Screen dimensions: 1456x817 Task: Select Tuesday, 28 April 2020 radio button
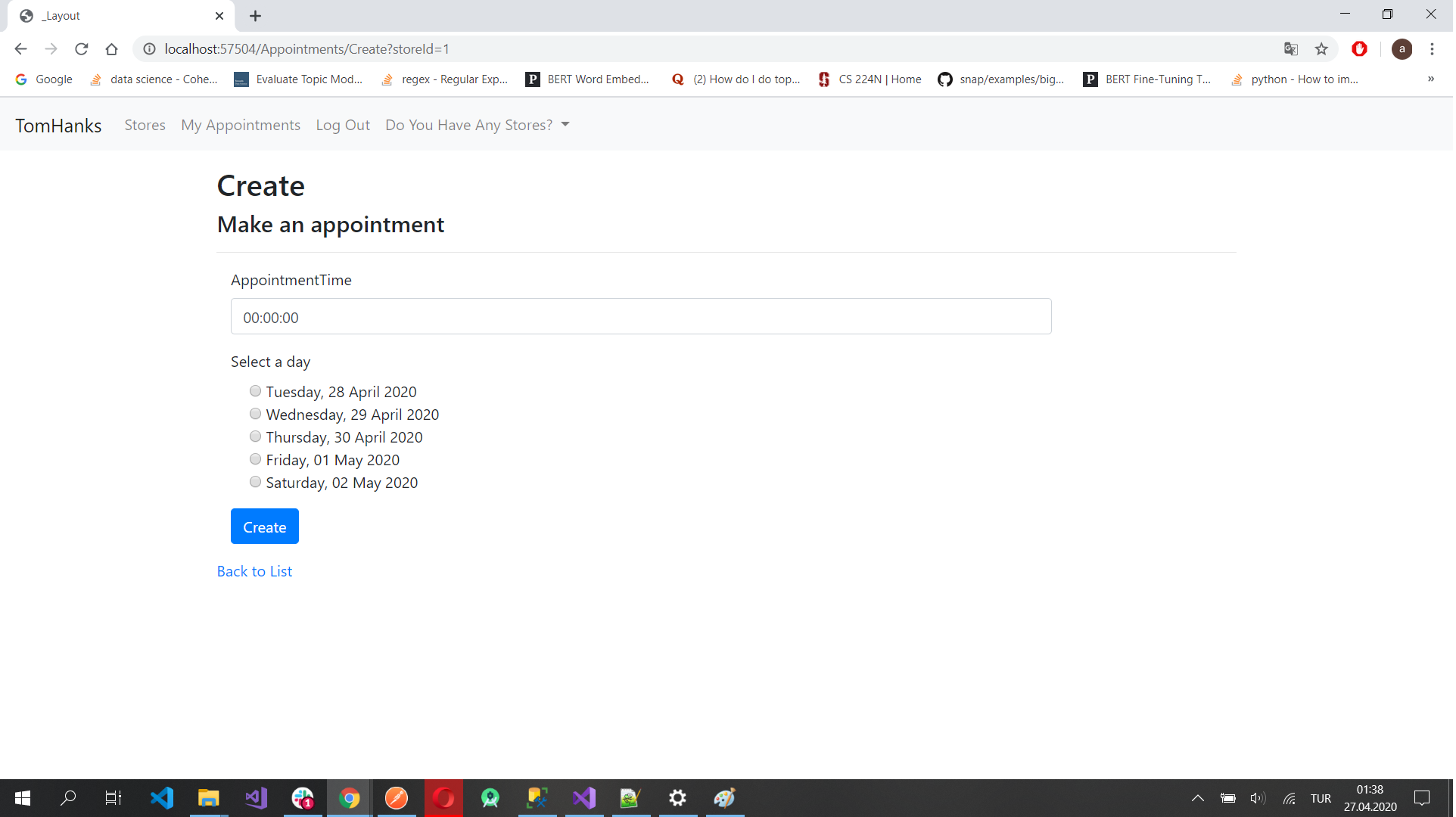tap(256, 392)
